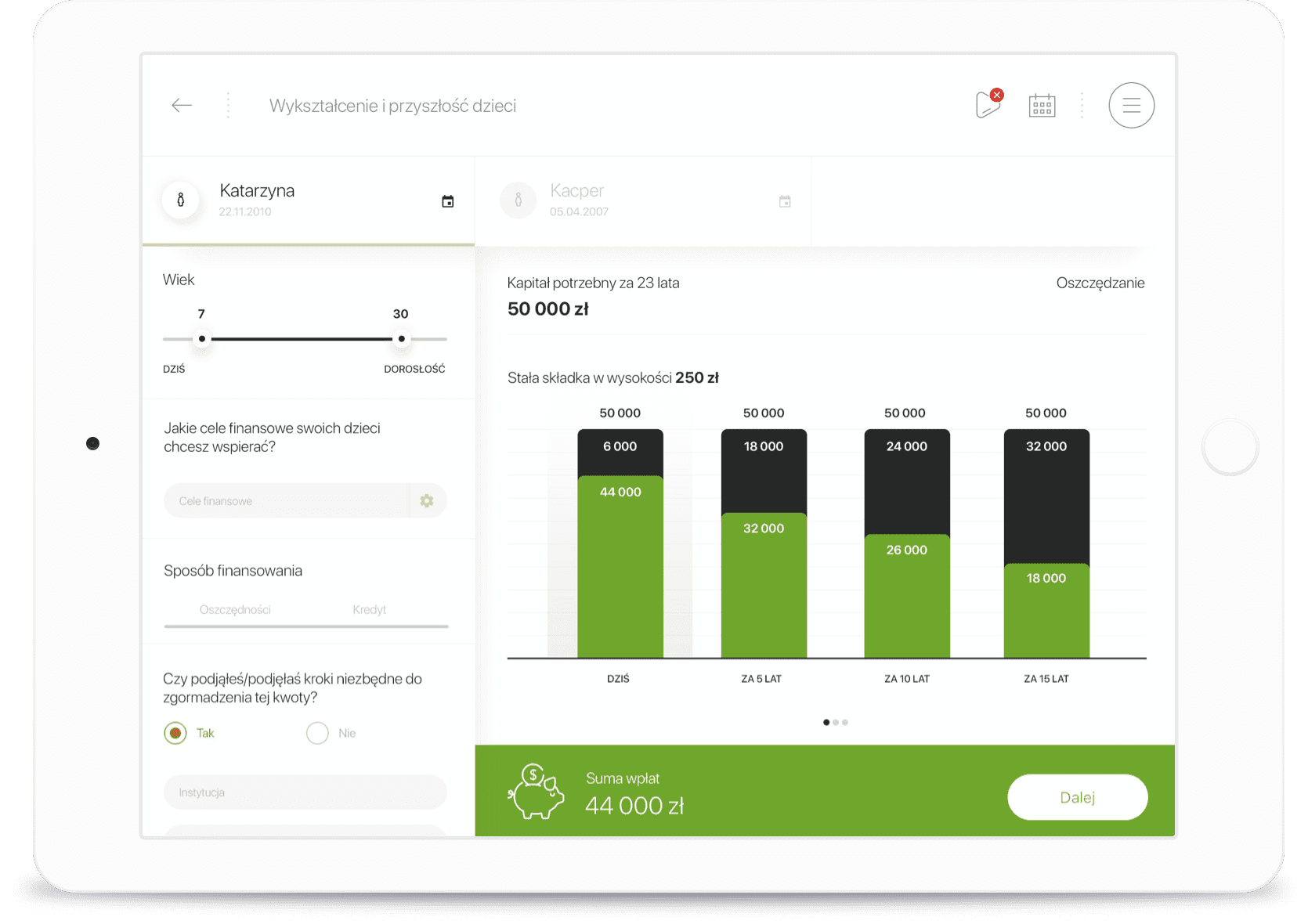
Task: Click the Dalej button
Action: (1077, 797)
